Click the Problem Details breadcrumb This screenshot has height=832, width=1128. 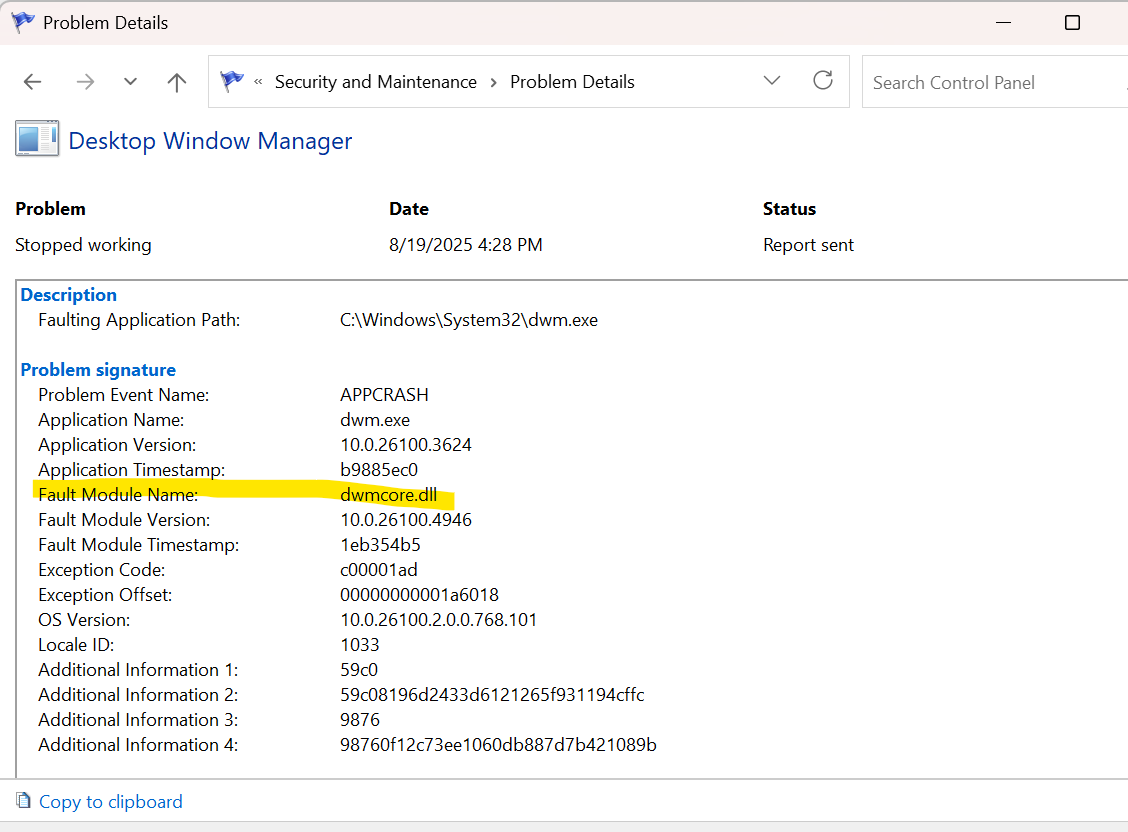572,82
